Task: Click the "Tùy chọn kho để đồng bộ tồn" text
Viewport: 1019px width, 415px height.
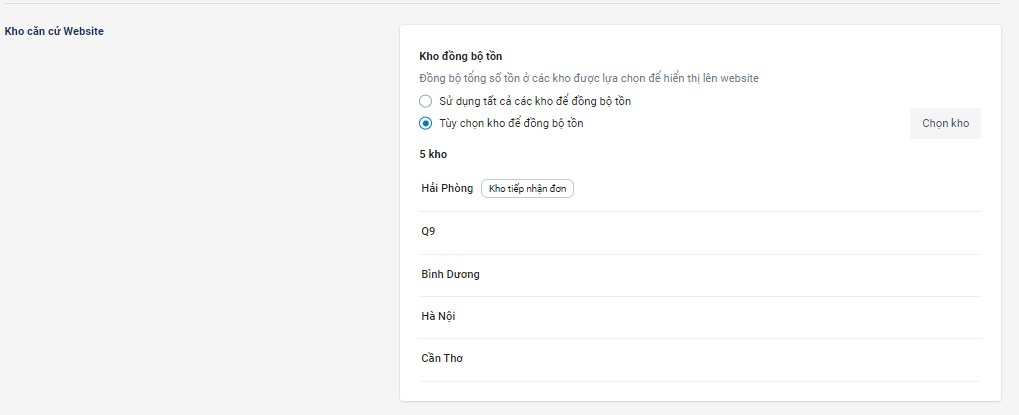Action: pyautogui.click(x=511, y=124)
